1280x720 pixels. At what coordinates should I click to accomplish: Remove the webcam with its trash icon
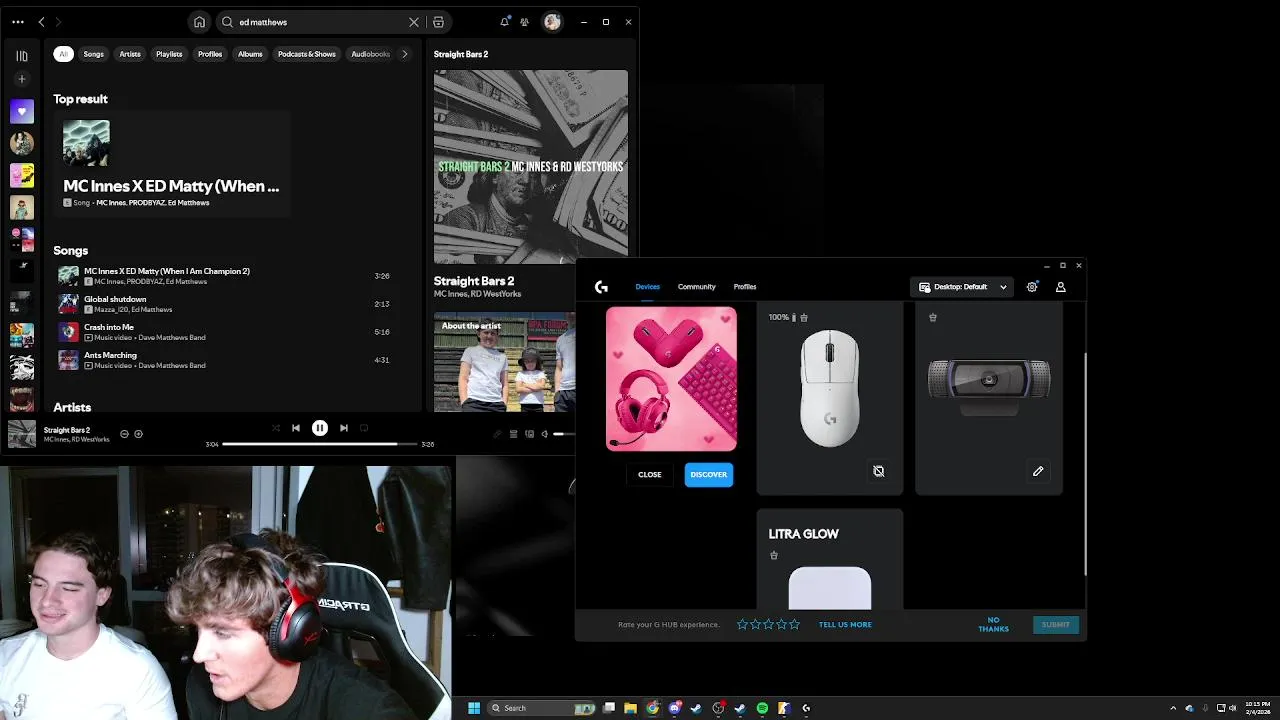[x=933, y=318]
